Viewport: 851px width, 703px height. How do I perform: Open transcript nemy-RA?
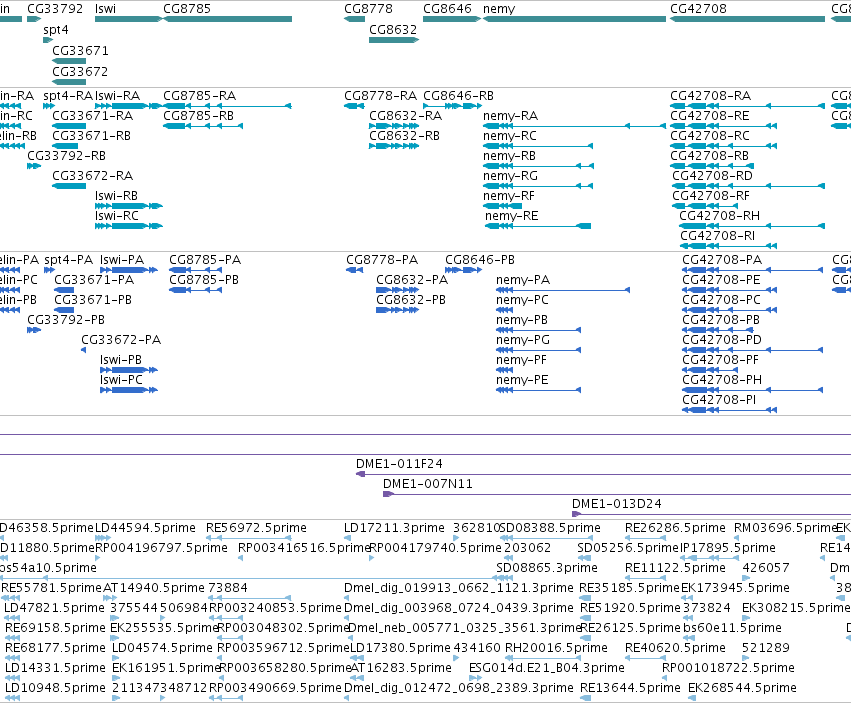[x=574, y=126]
